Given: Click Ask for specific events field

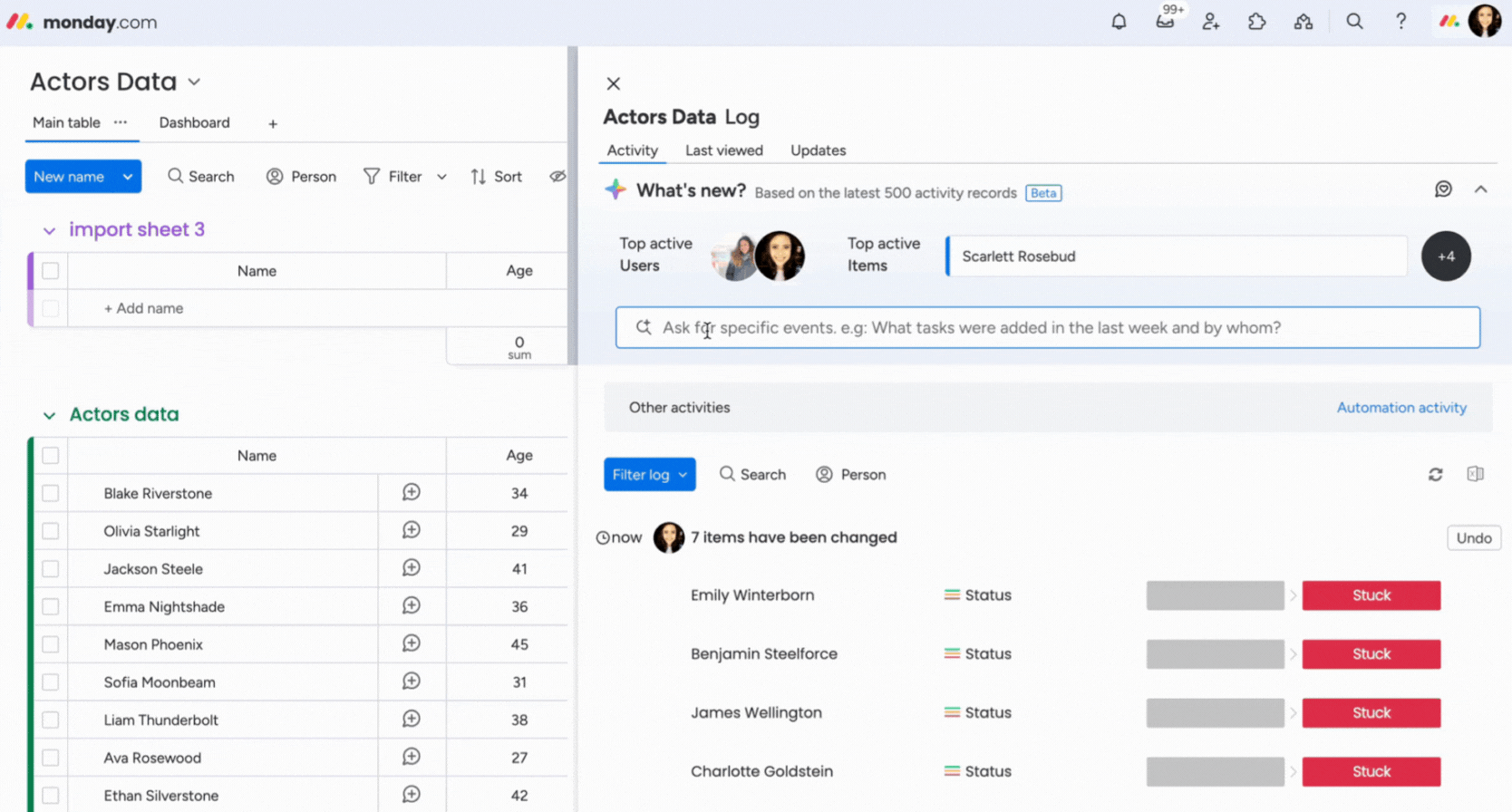Looking at the screenshot, I should (x=1047, y=327).
